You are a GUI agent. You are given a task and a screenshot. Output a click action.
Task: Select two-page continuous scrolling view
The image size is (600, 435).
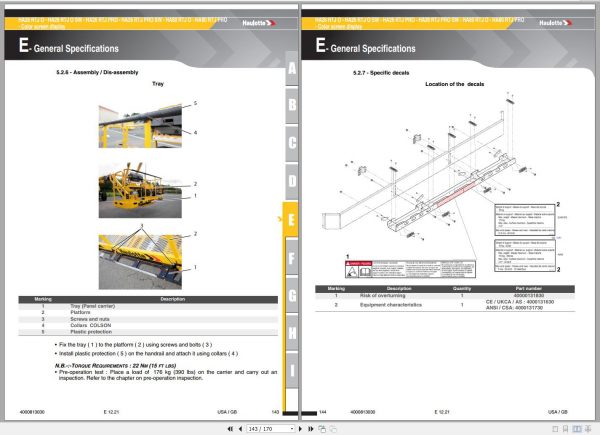pos(588,429)
